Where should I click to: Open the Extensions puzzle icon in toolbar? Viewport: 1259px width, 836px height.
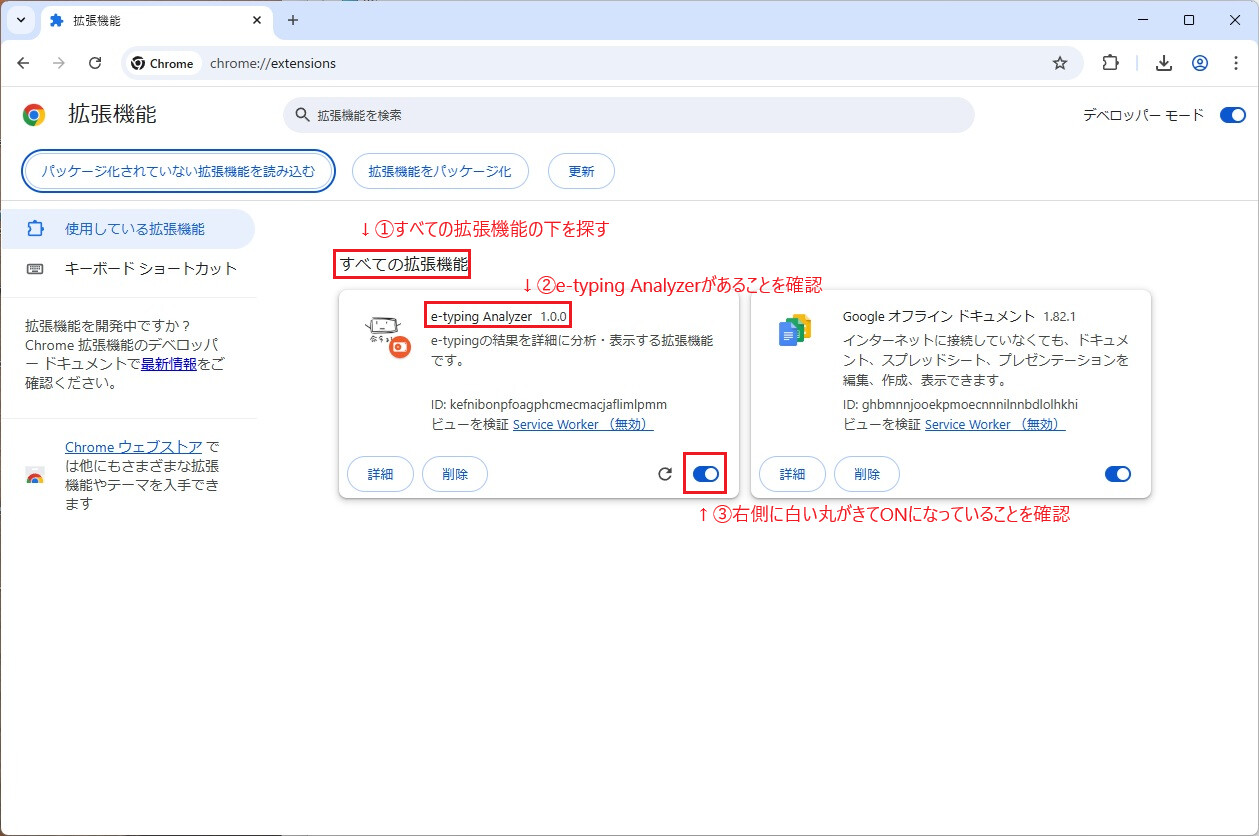click(x=1110, y=63)
